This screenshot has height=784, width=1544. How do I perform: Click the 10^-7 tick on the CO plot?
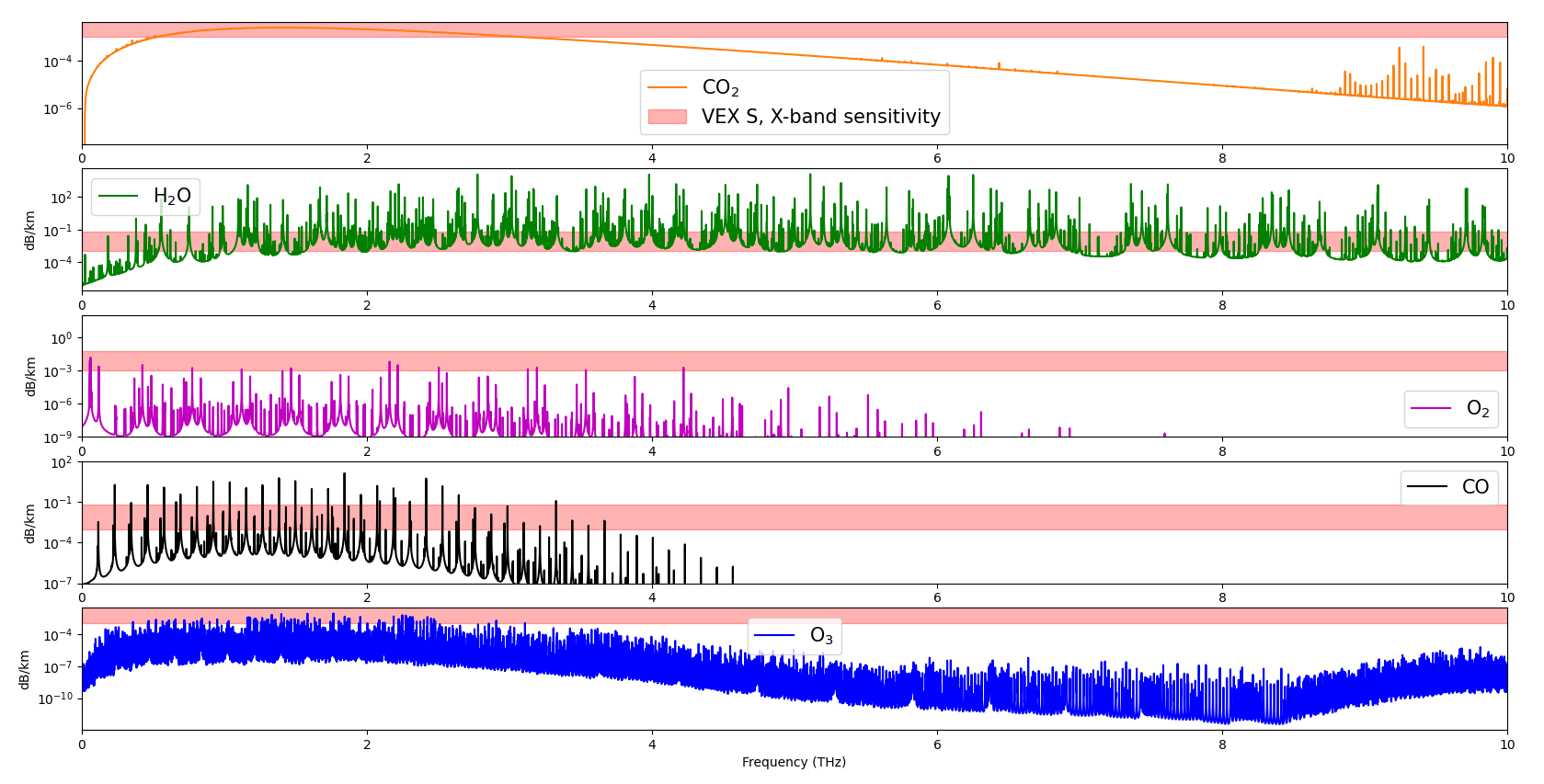[x=58, y=584]
